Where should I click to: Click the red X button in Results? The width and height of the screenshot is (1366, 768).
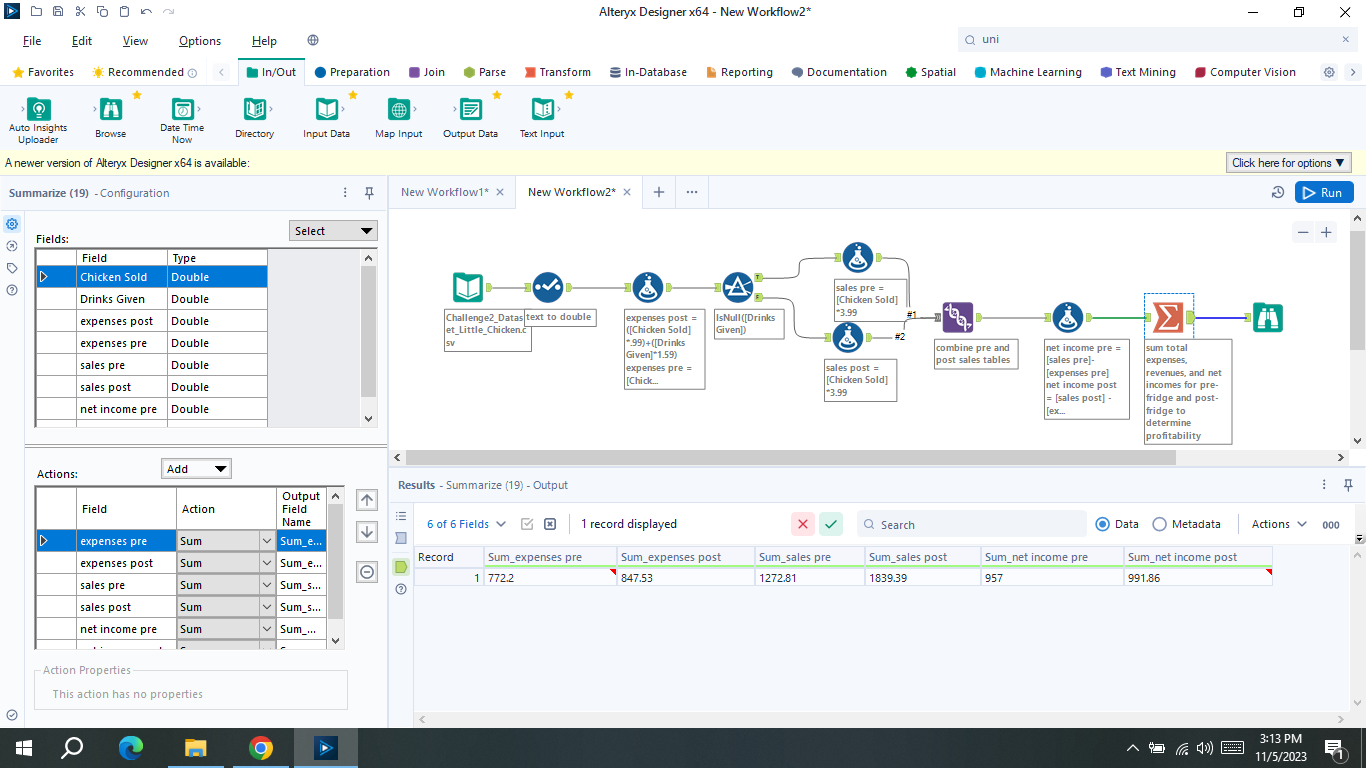pos(802,524)
